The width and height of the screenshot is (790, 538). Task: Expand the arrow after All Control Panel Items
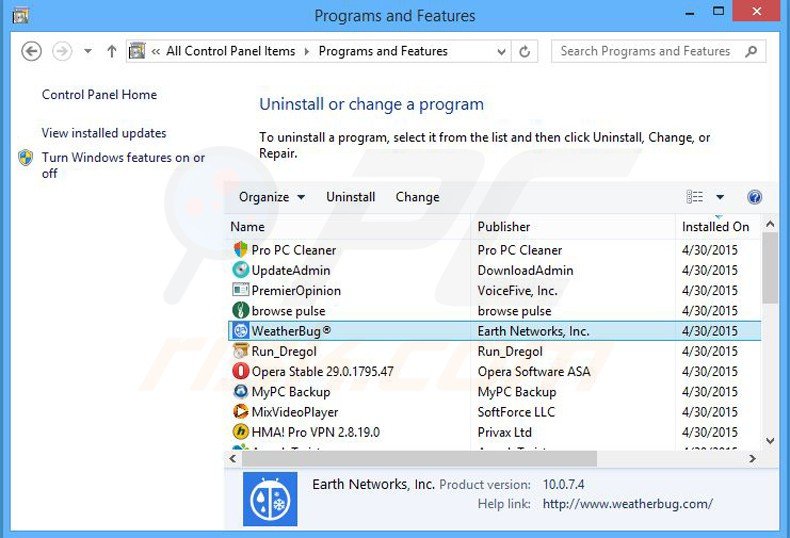[x=306, y=51]
